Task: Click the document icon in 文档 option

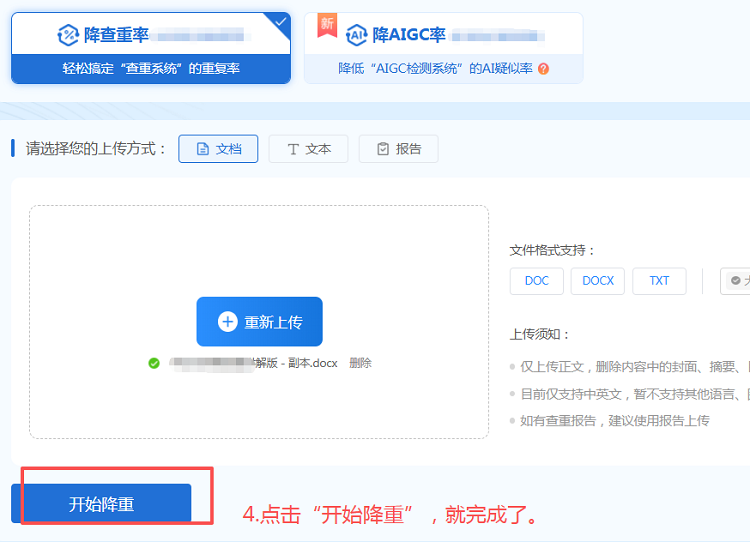Action: click(203, 149)
